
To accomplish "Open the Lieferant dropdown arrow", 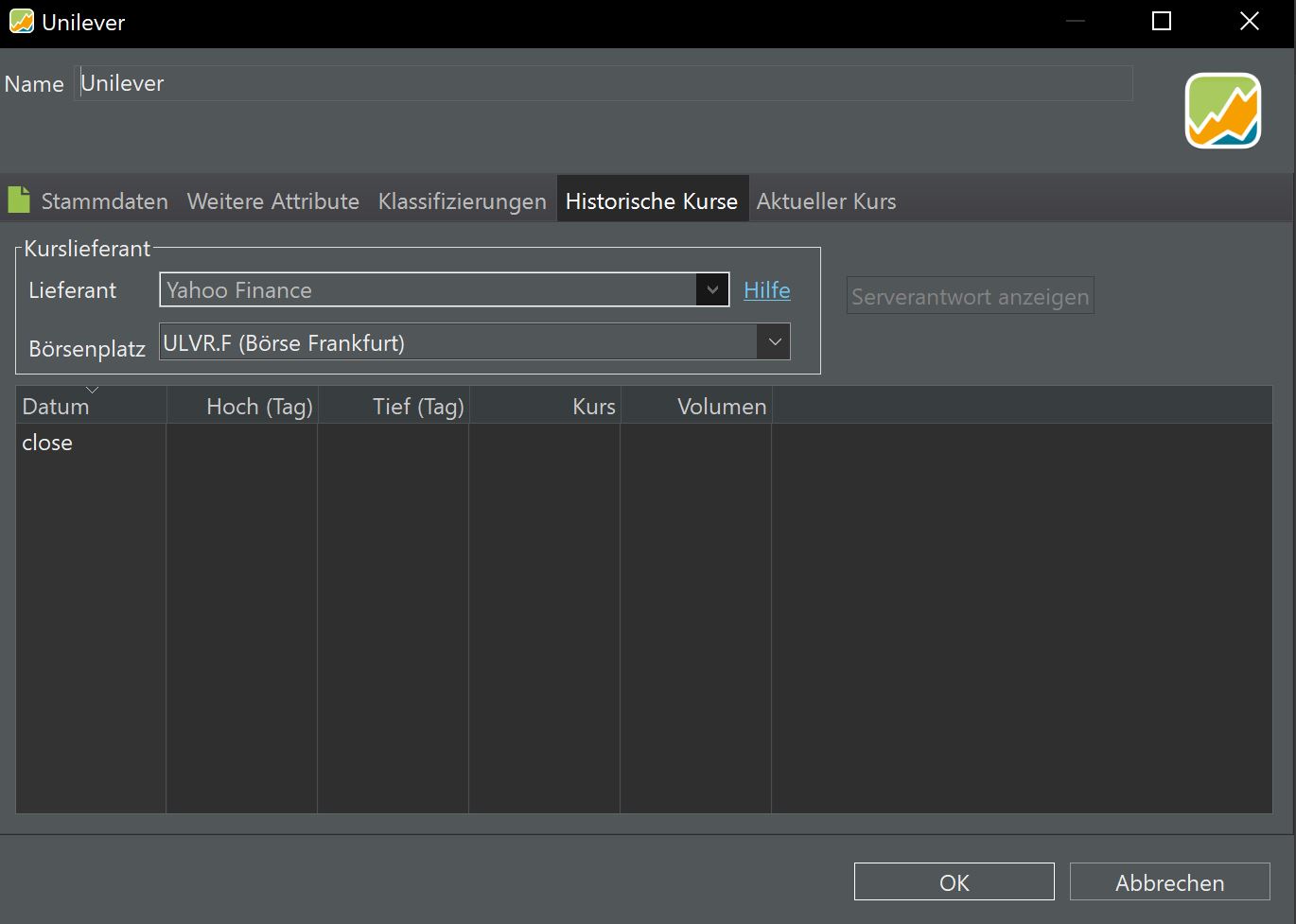I will (711, 290).
